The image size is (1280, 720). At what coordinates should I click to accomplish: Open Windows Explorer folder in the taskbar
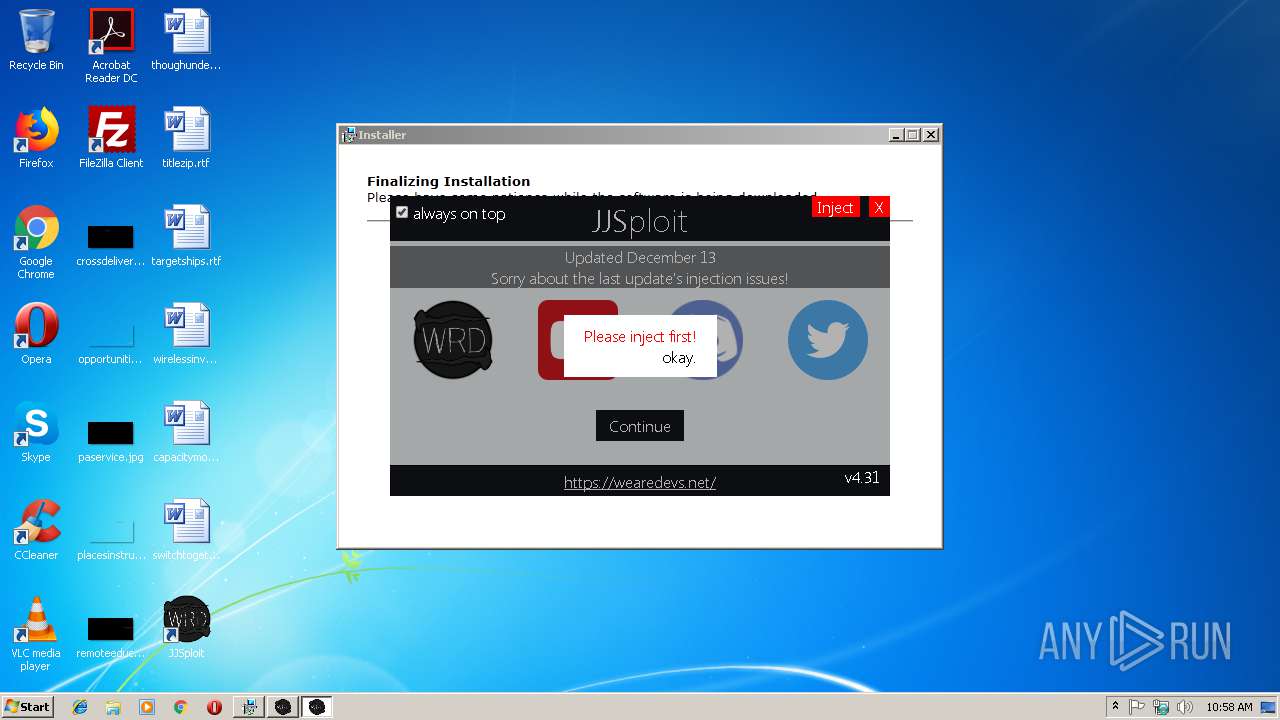[x=113, y=707]
